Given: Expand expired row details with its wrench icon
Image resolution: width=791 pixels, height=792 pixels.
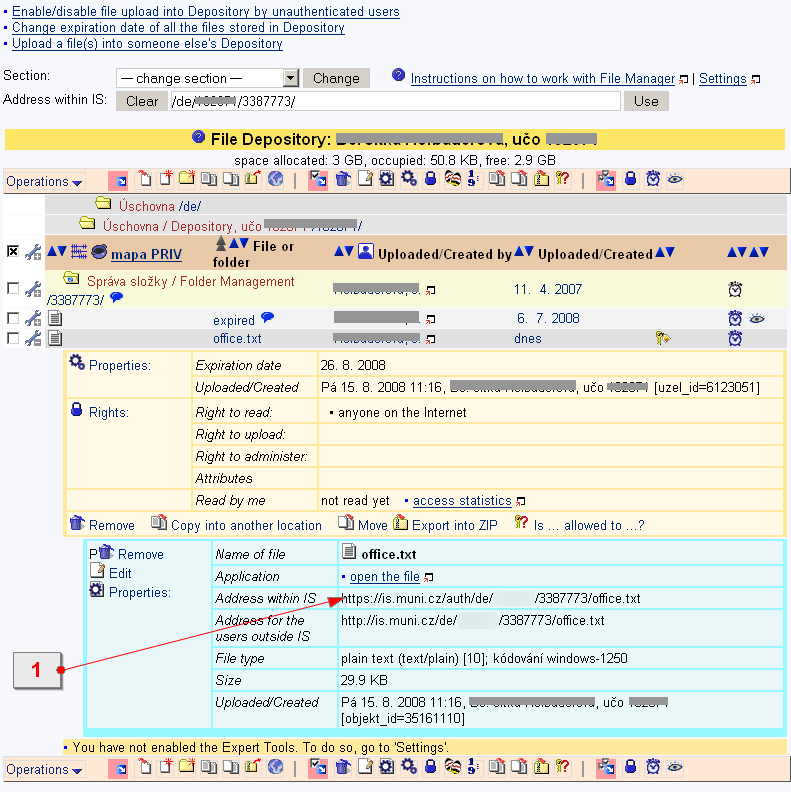Looking at the screenshot, I should point(33,318).
